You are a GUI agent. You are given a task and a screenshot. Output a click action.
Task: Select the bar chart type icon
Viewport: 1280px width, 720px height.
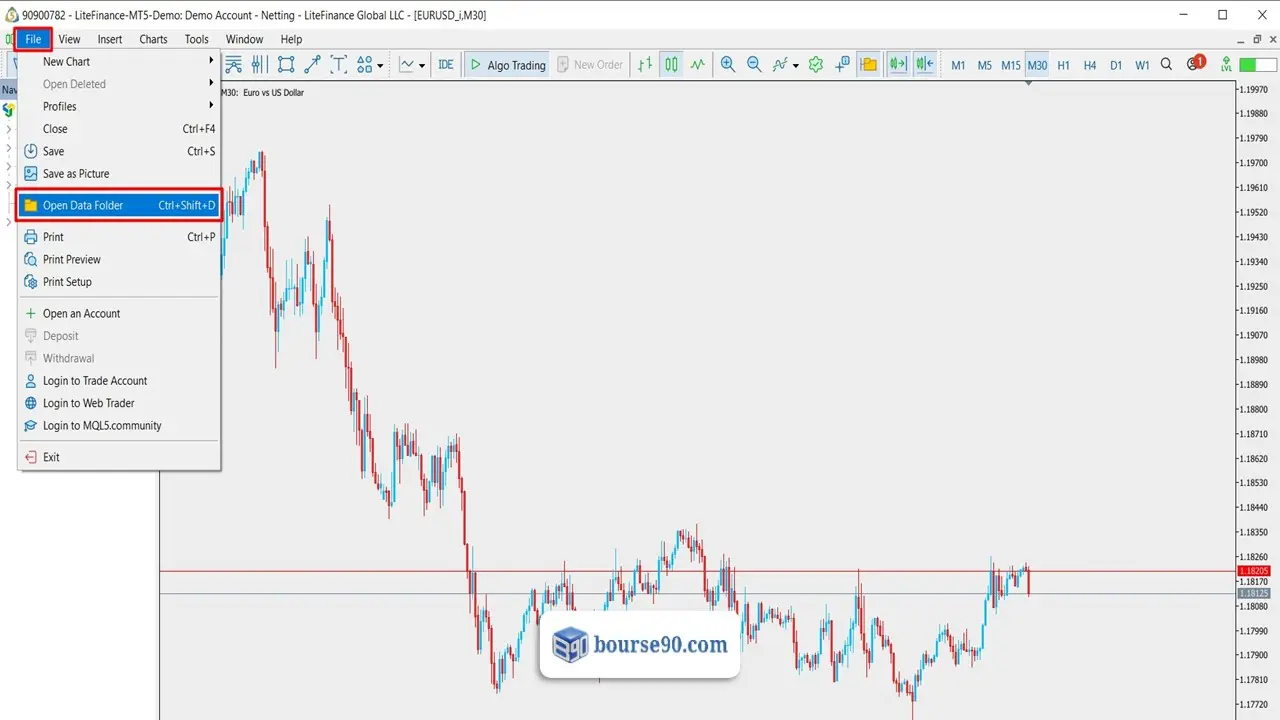(x=645, y=65)
